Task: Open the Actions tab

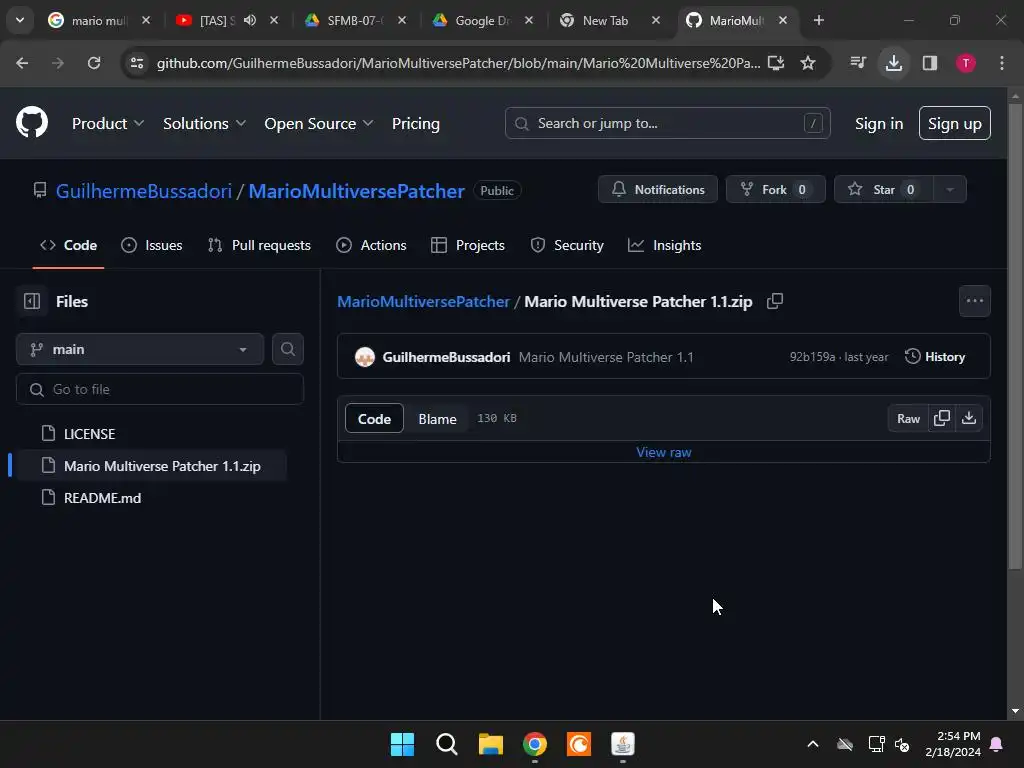Action: (x=371, y=246)
